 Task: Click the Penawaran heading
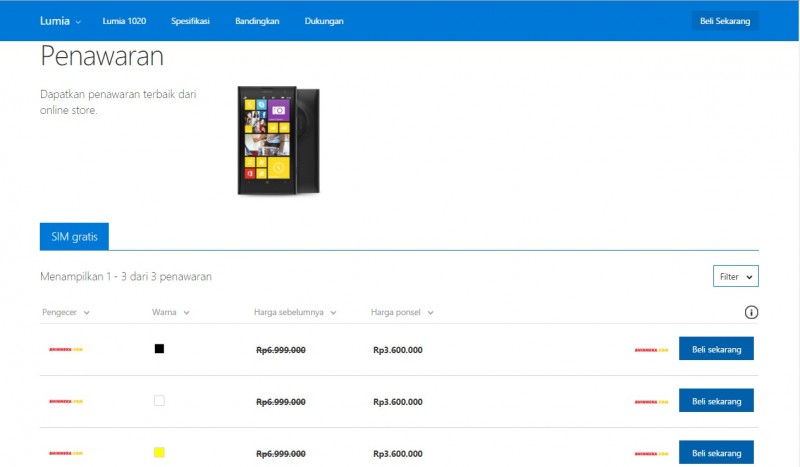click(102, 56)
